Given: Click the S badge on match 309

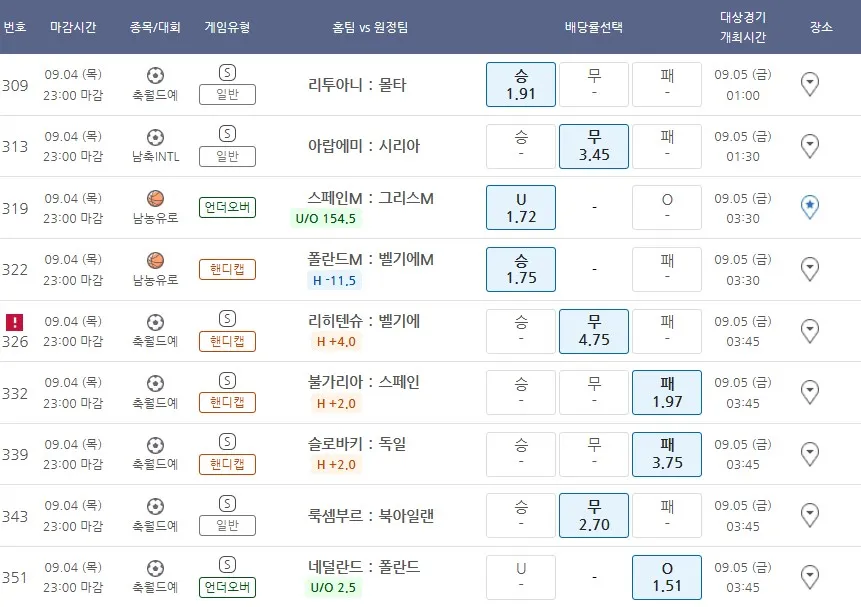Looking at the screenshot, I should click(x=227, y=73).
